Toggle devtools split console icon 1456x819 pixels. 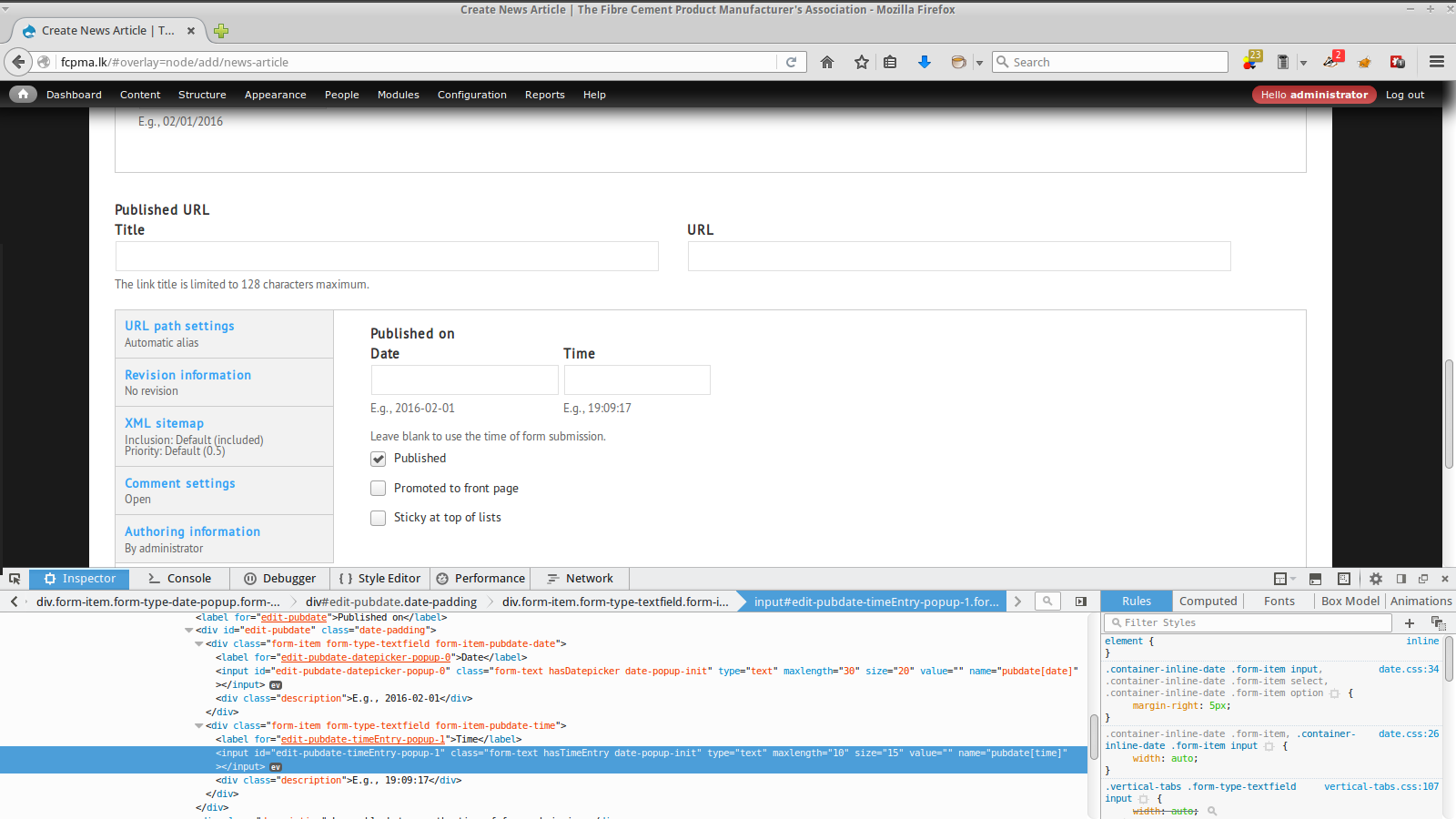click(x=1315, y=579)
